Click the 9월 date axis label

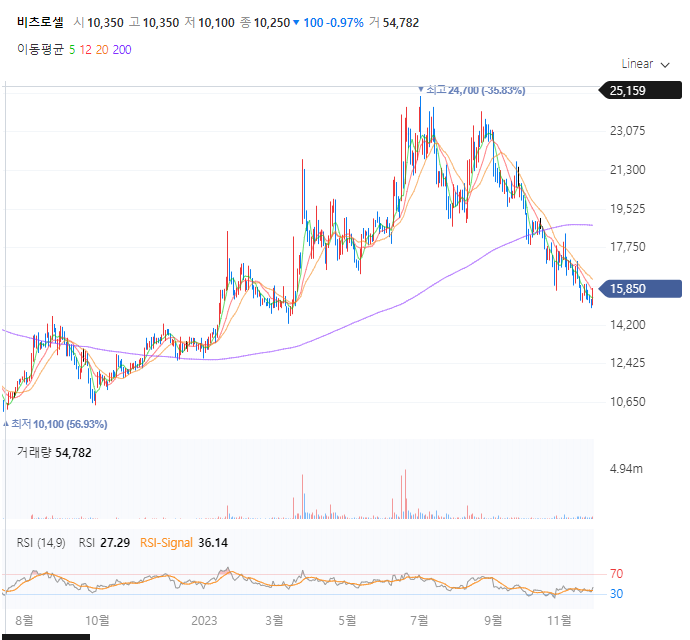(x=493, y=620)
